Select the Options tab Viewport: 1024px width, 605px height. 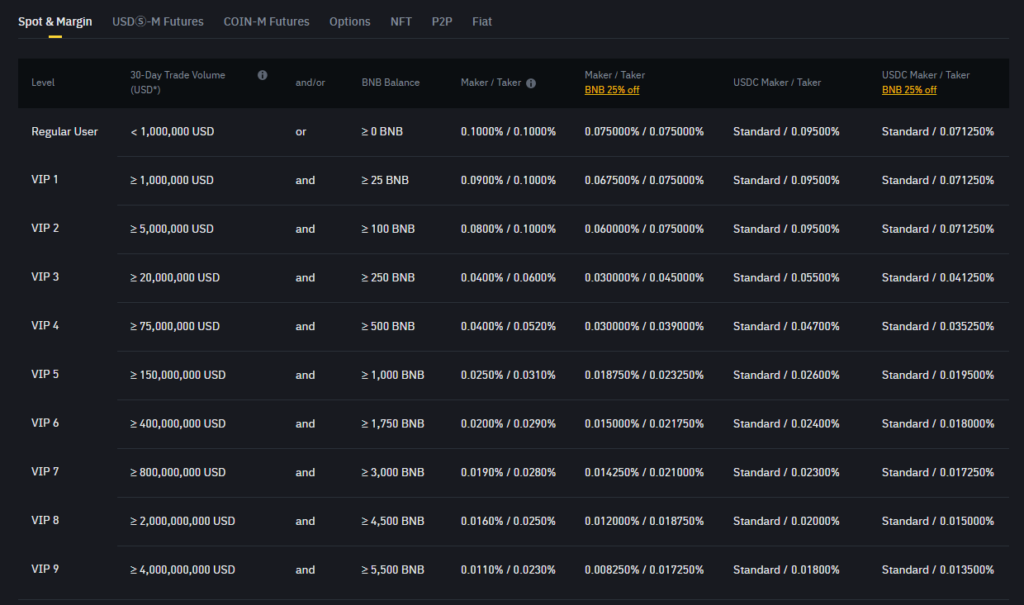coord(349,21)
